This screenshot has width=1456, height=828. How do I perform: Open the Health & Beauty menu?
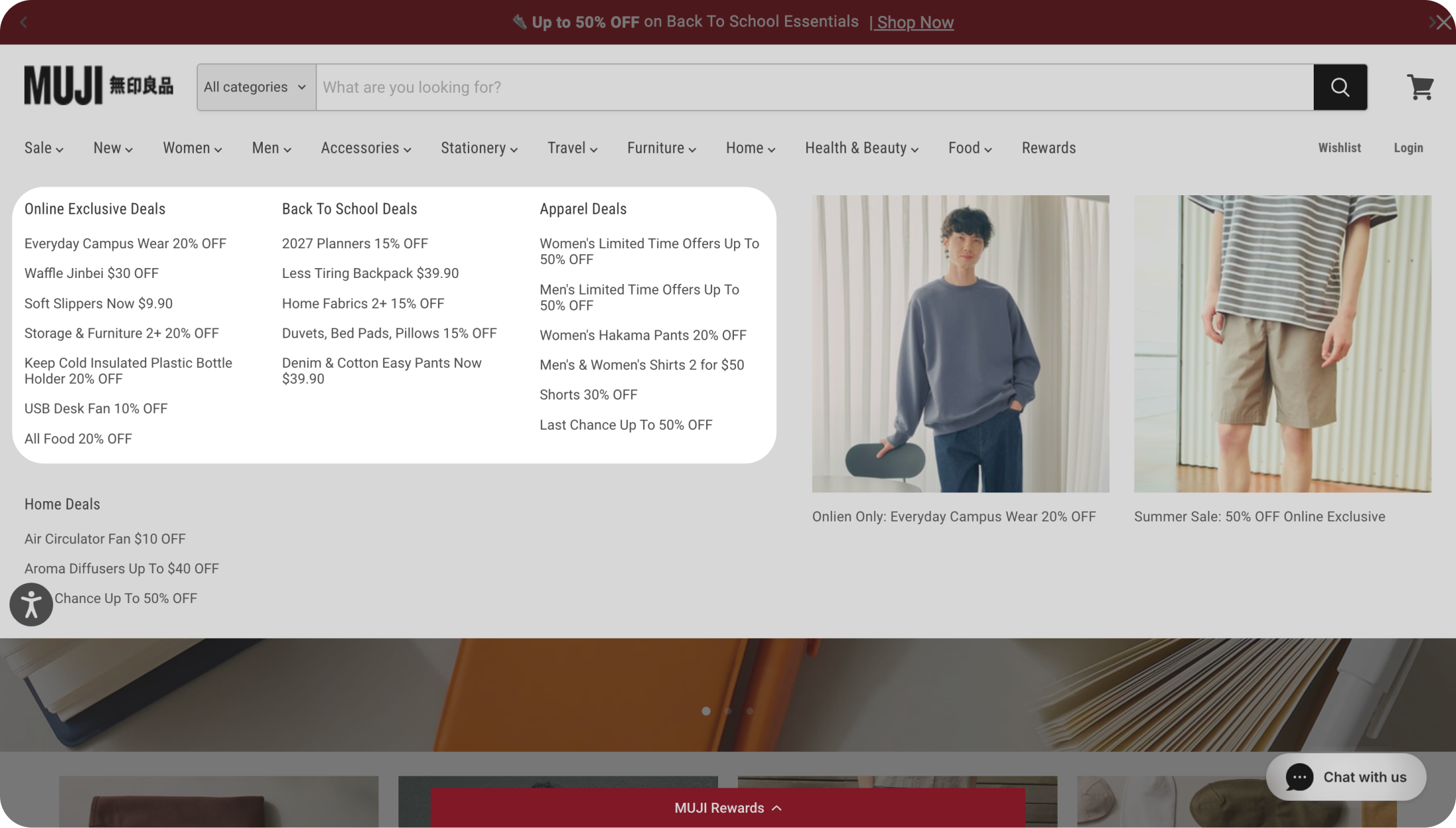point(862,148)
